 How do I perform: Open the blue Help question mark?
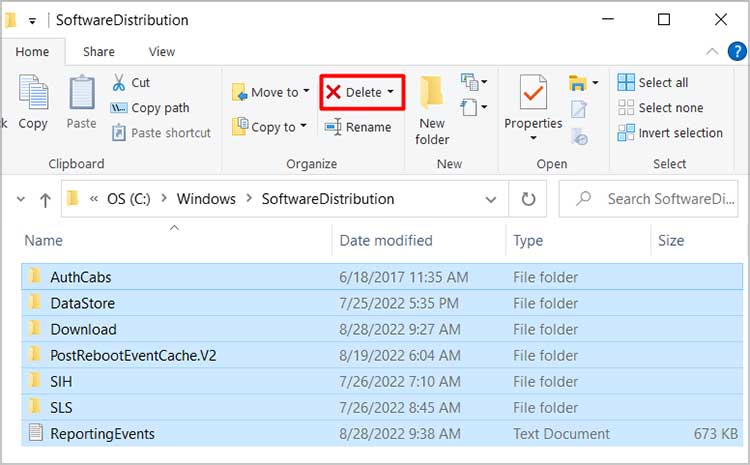(x=737, y=51)
